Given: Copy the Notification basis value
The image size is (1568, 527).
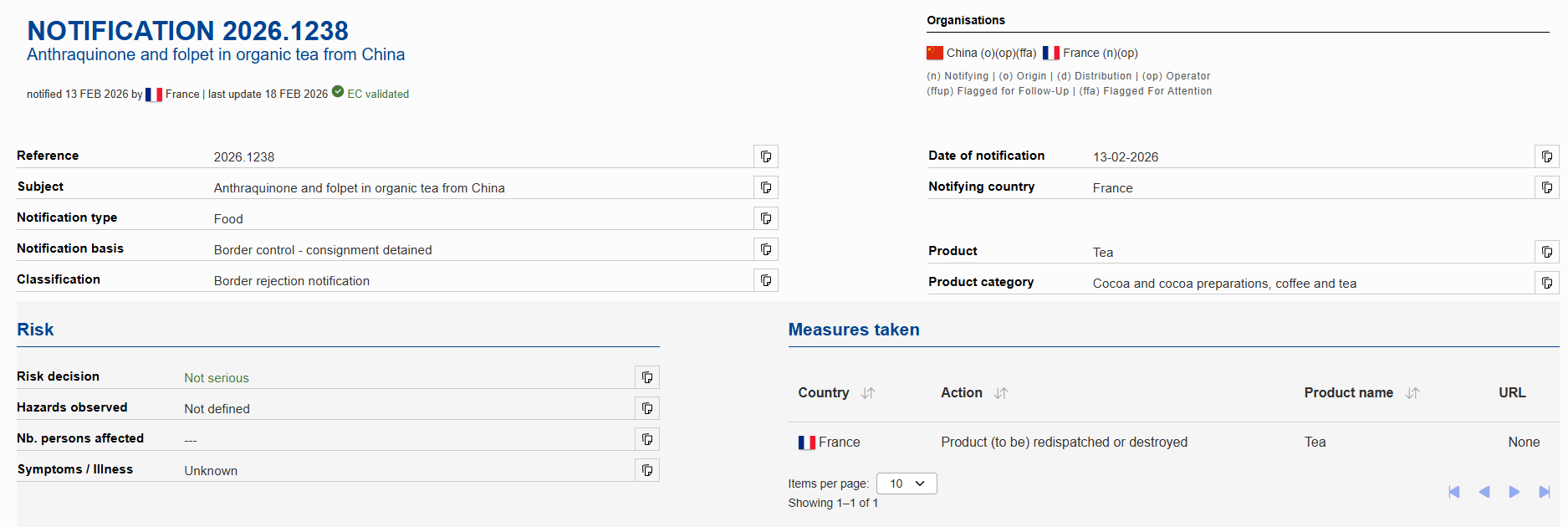Looking at the screenshot, I should [766, 249].
